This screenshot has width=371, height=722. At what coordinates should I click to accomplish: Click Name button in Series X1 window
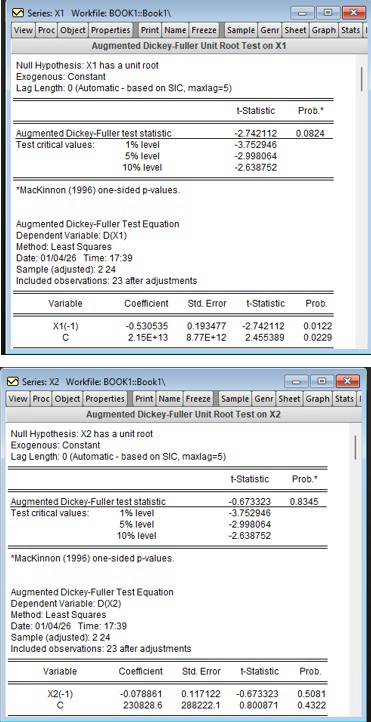tap(175, 30)
